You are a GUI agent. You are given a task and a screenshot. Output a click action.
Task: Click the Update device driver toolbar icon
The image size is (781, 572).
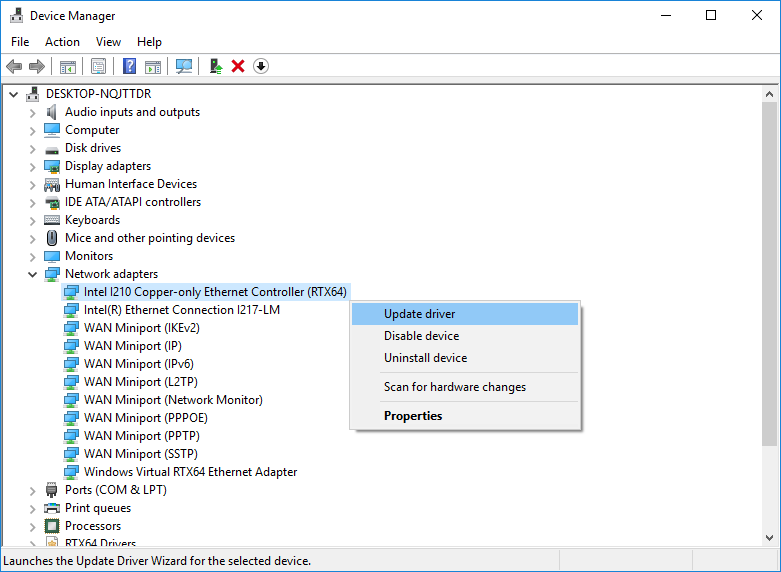[x=215, y=66]
